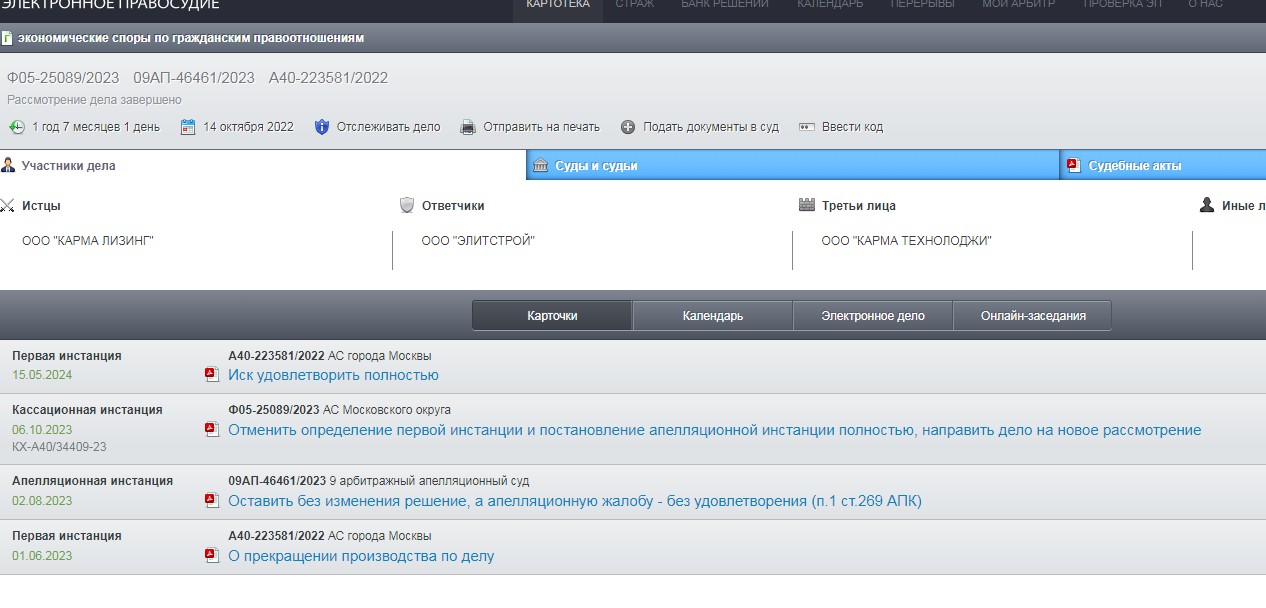Image resolution: width=1266 pixels, height=608 pixels.
Task: Show Онлайн-заседания section
Action: pos(1032,316)
